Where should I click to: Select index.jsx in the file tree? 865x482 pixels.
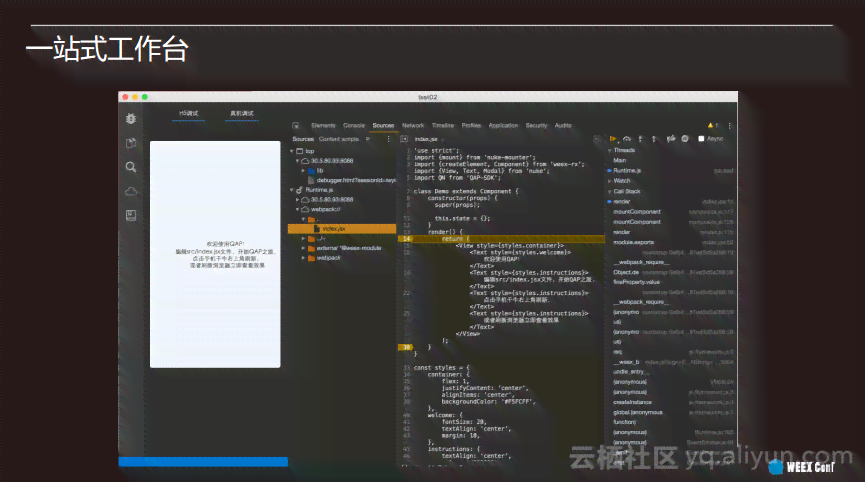point(342,228)
